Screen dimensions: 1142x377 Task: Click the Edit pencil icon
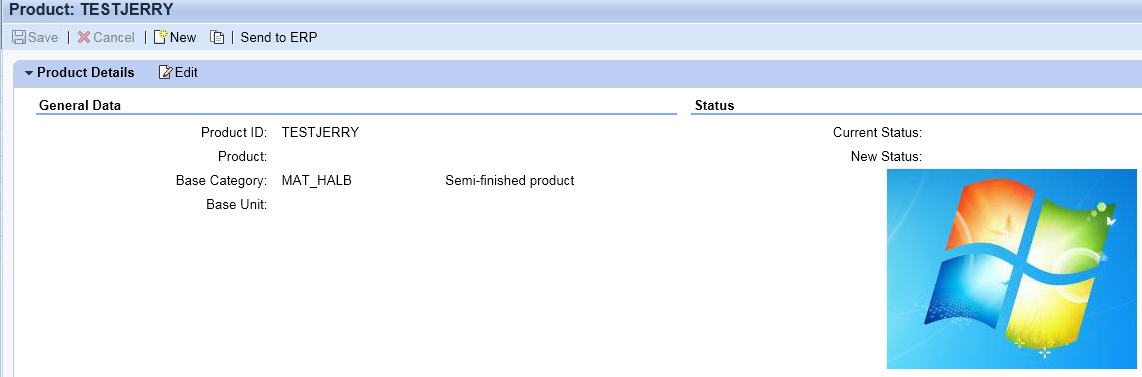coord(166,72)
